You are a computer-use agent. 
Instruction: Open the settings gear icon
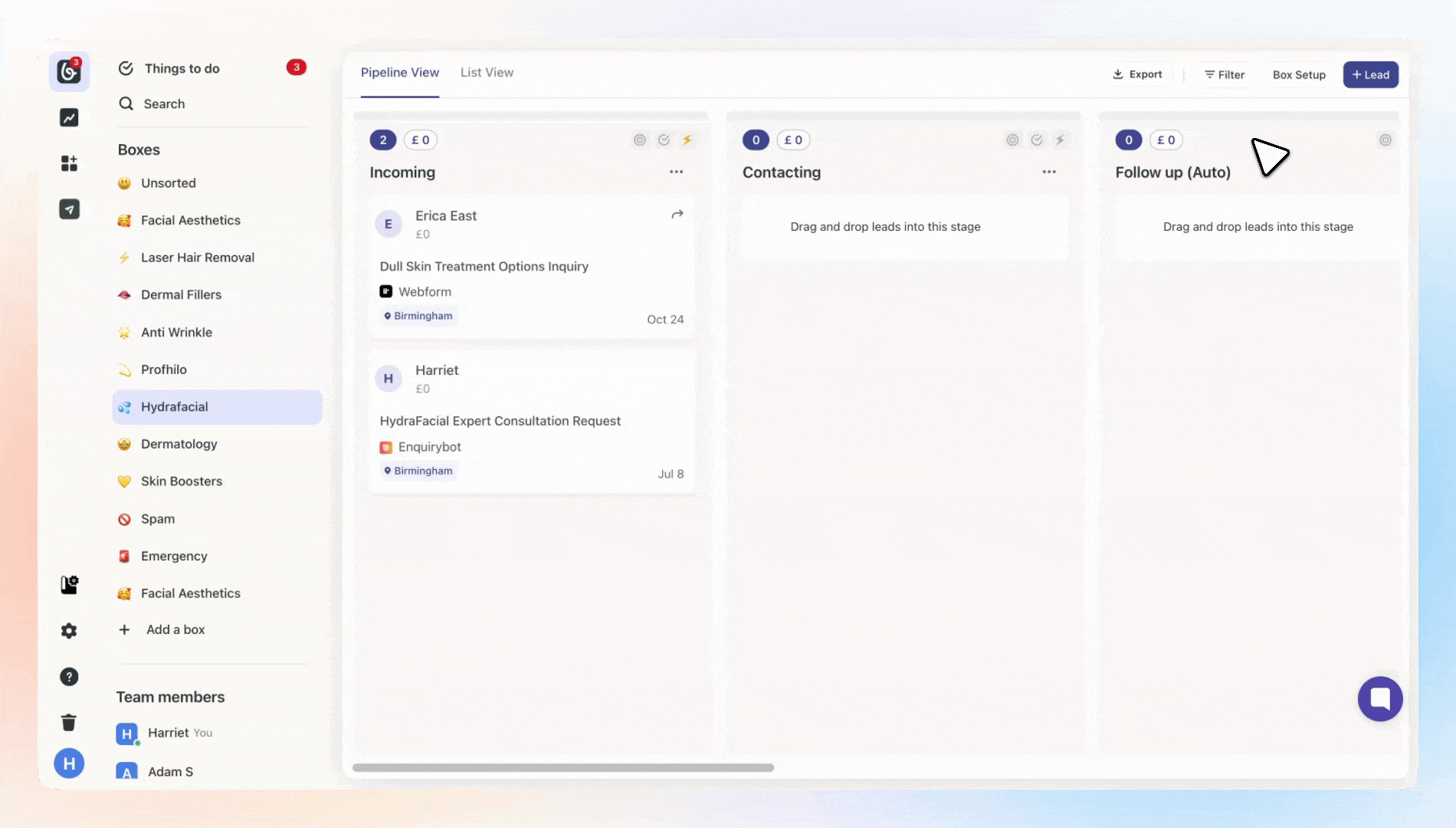(x=69, y=631)
